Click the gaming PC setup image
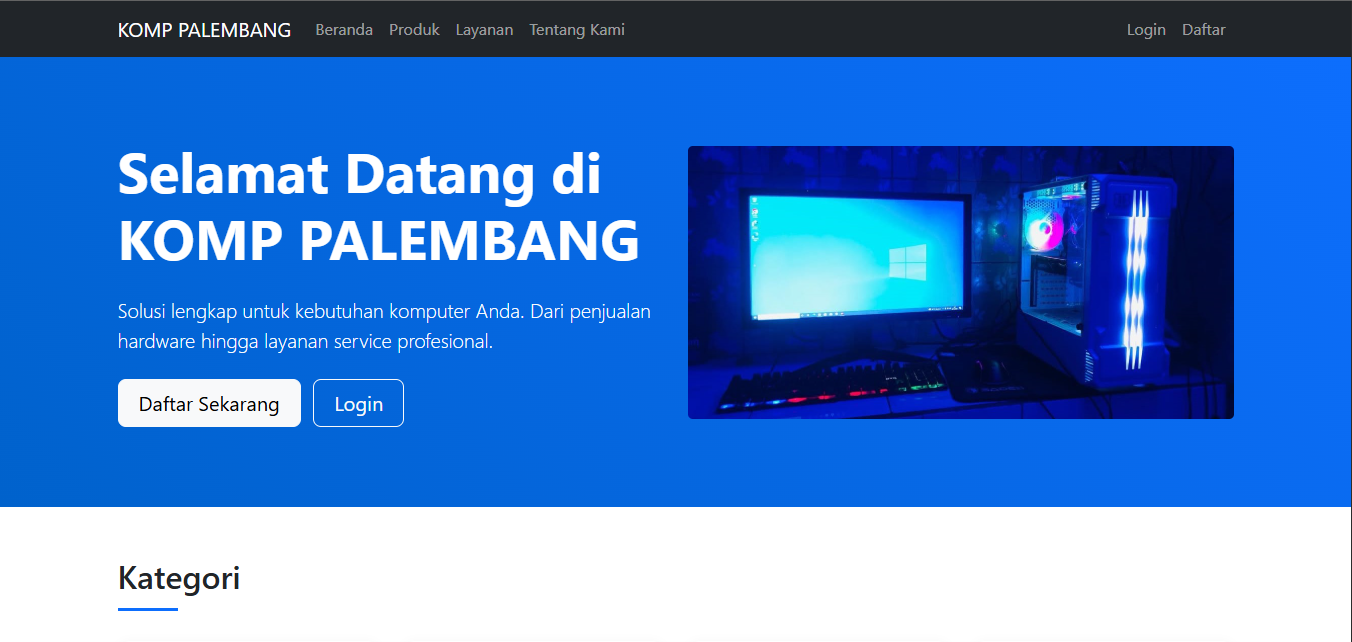The image size is (1352, 642). click(961, 282)
